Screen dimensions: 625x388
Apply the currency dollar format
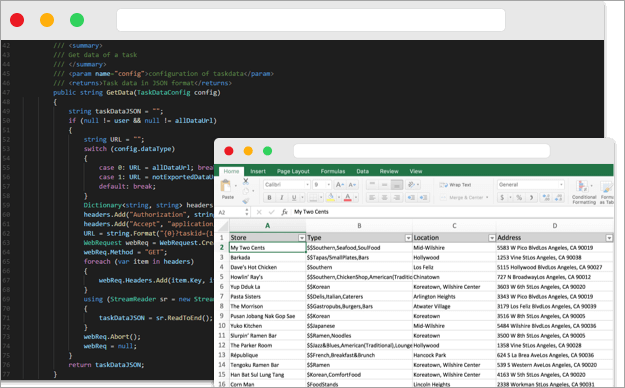502,197
